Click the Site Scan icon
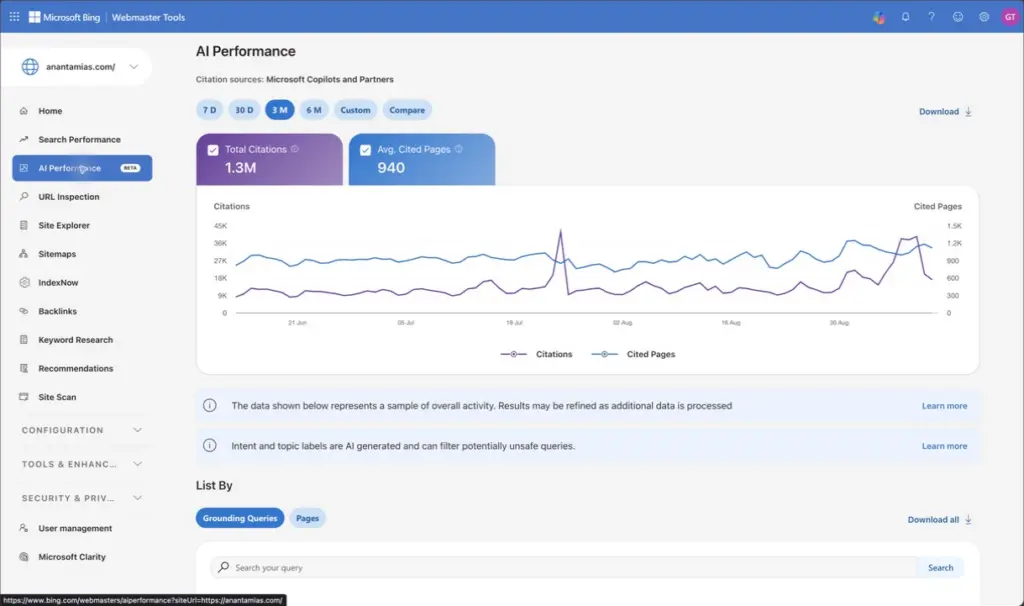 (x=24, y=396)
